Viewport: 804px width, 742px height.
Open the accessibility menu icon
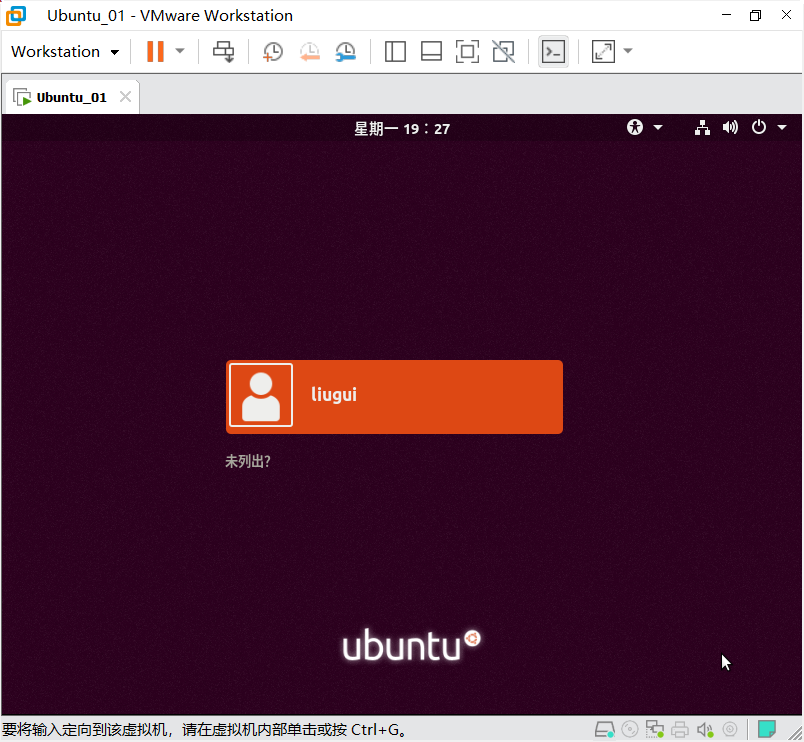click(x=635, y=127)
